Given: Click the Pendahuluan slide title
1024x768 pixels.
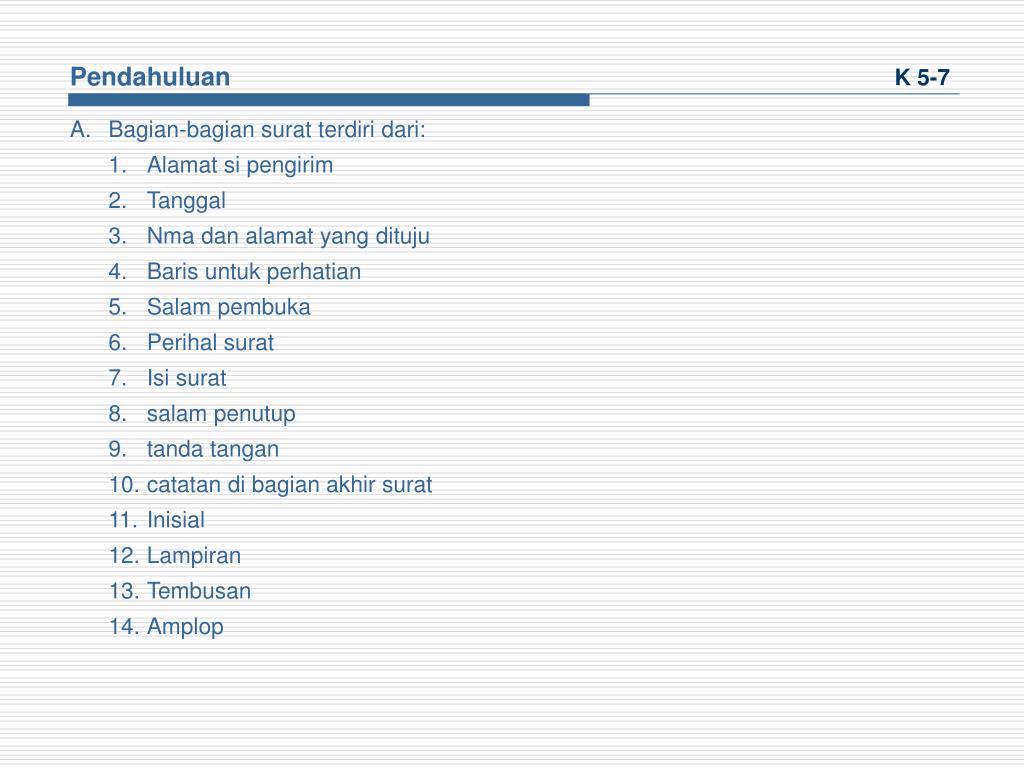Looking at the screenshot, I should tap(150, 77).
